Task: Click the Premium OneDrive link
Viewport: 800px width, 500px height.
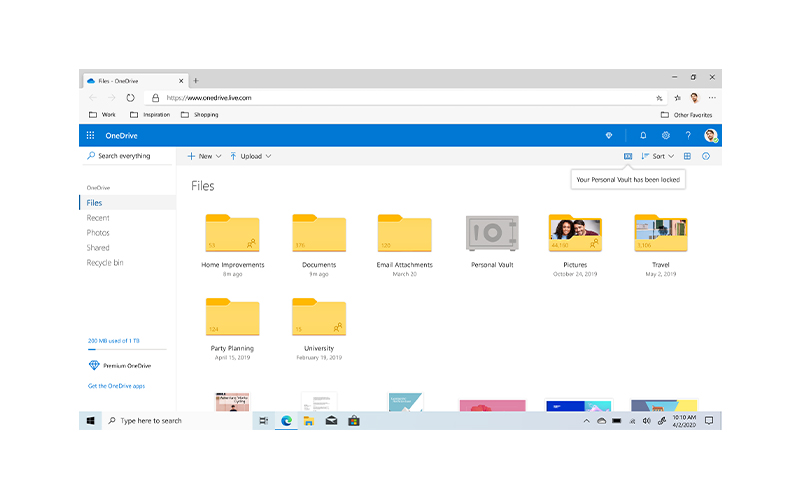Action: tap(126, 366)
